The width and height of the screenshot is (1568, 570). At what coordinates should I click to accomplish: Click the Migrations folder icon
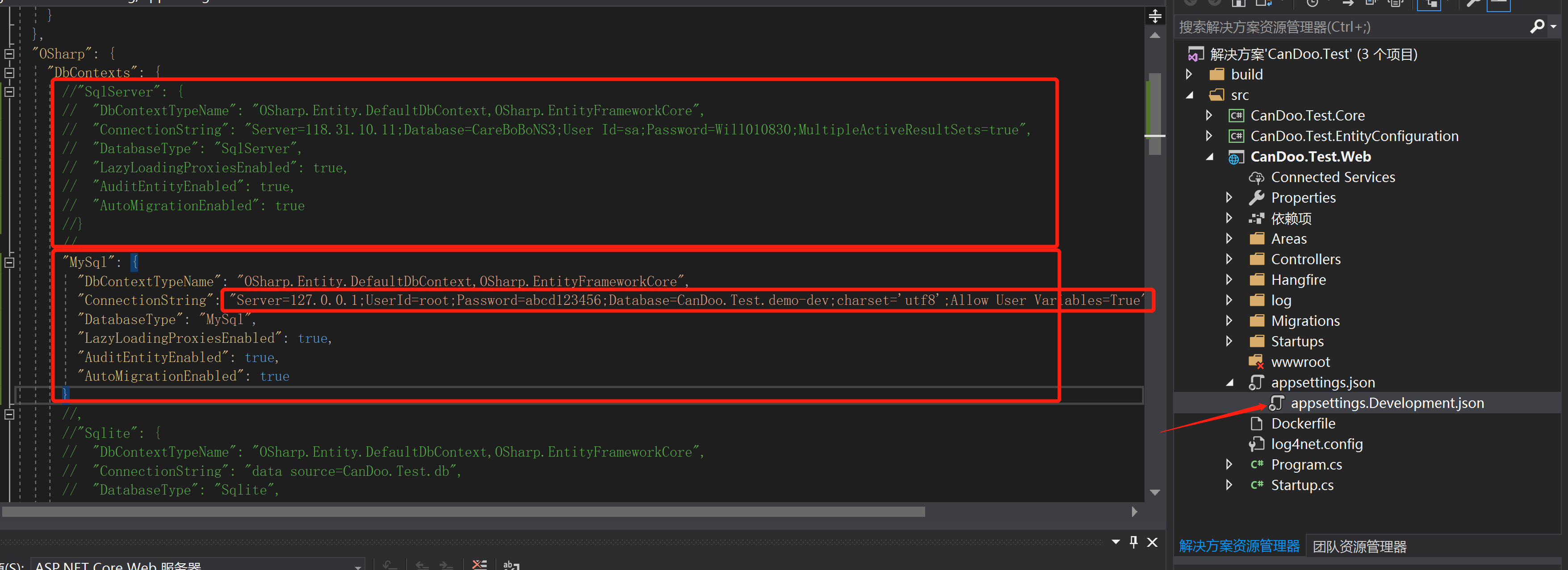[1257, 320]
